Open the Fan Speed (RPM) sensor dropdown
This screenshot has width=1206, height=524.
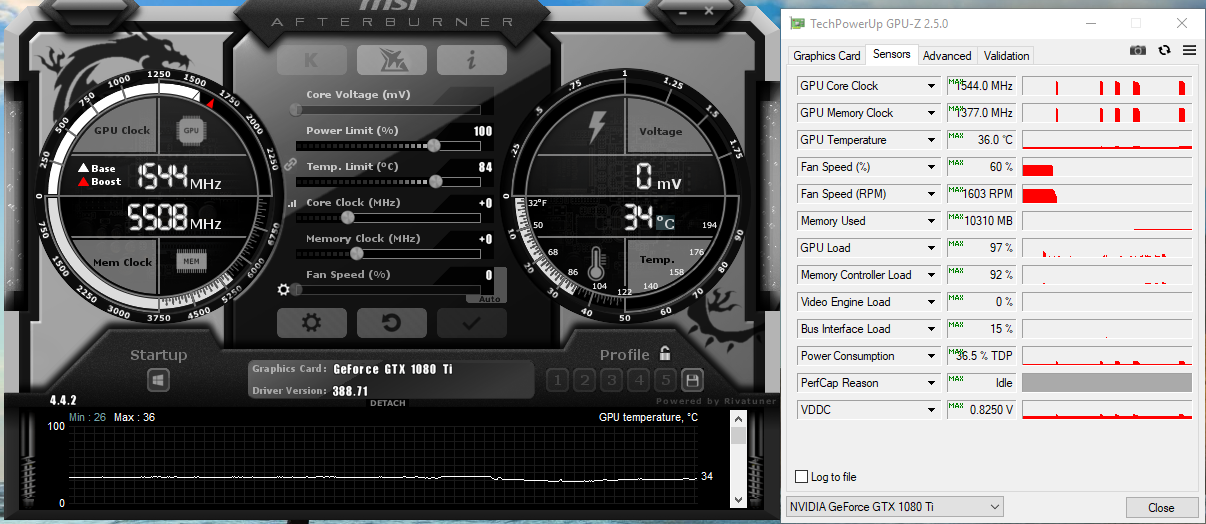[x=932, y=194]
